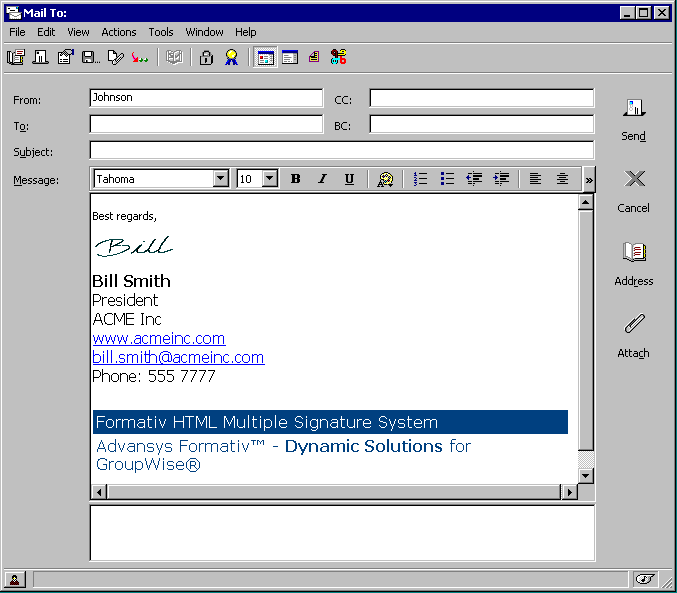Click the status bar icon at bottom-right
This screenshot has width=677, height=593.
pos(645,579)
